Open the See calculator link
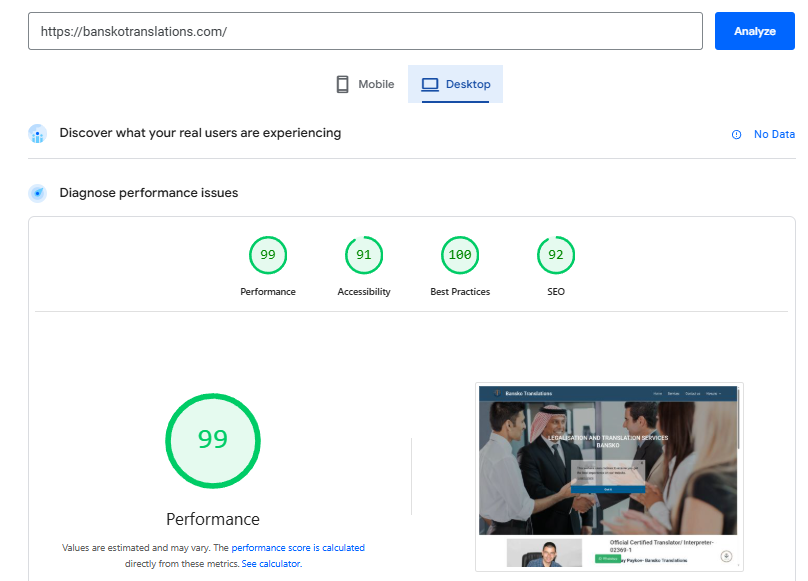Image resolution: width=808 pixels, height=581 pixels. 272,563
